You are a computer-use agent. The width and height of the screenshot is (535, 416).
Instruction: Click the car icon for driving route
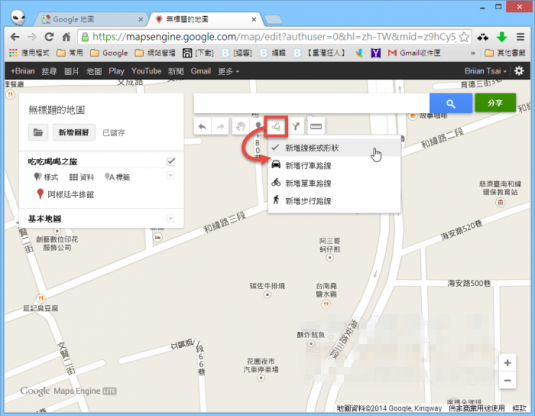click(x=276, y=165)
